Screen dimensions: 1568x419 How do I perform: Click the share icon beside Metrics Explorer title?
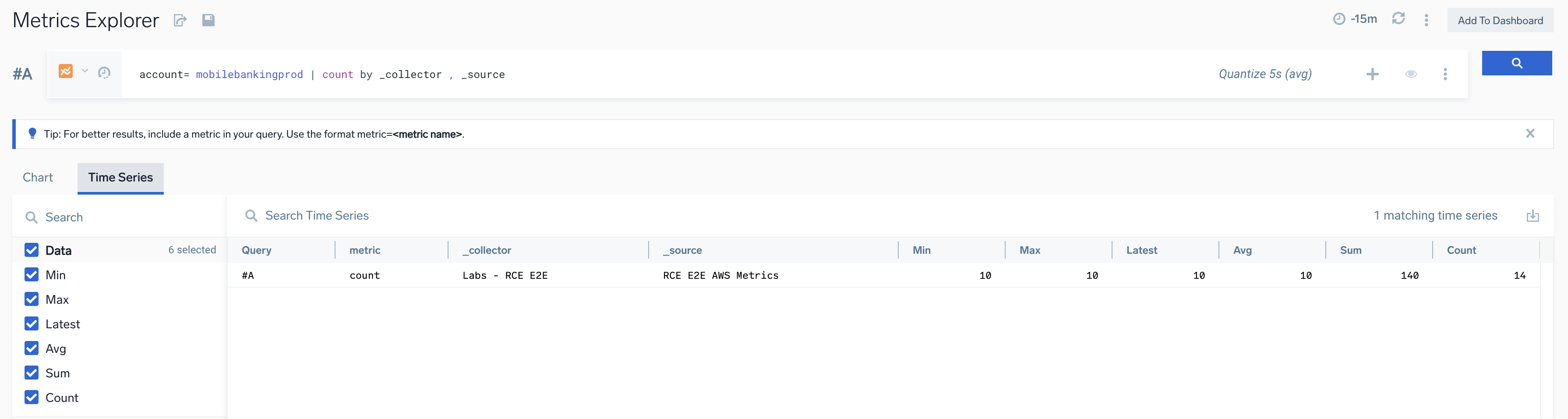coord(180,21)
